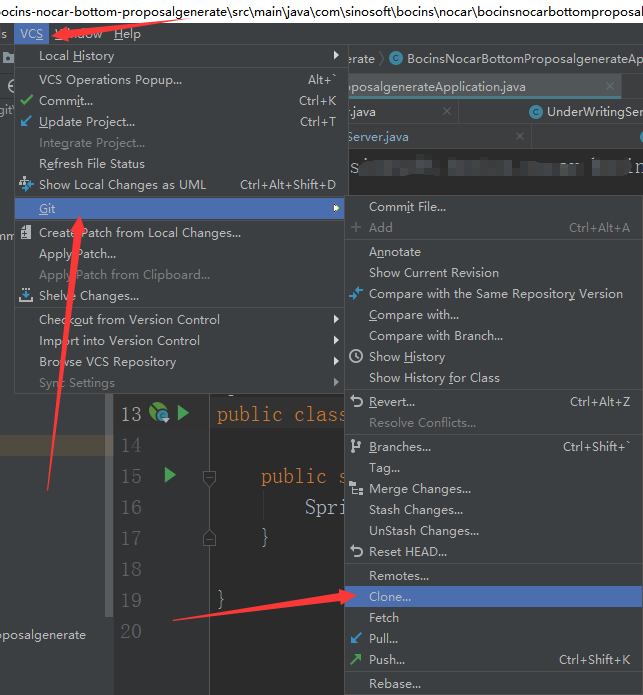Click the Show History clock icon
Viewport: 643px width, 695px height.
click(x=356, y=356)
